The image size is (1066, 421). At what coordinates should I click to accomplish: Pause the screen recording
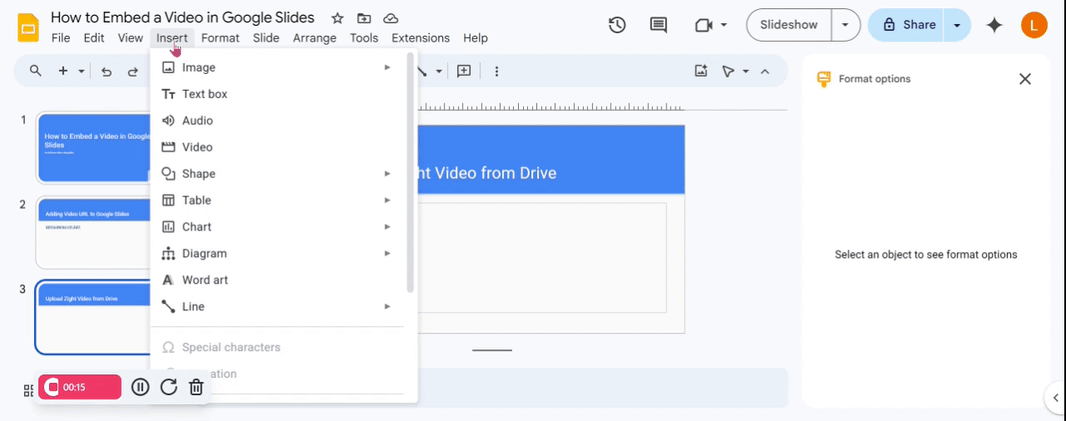tap(140, 387)
